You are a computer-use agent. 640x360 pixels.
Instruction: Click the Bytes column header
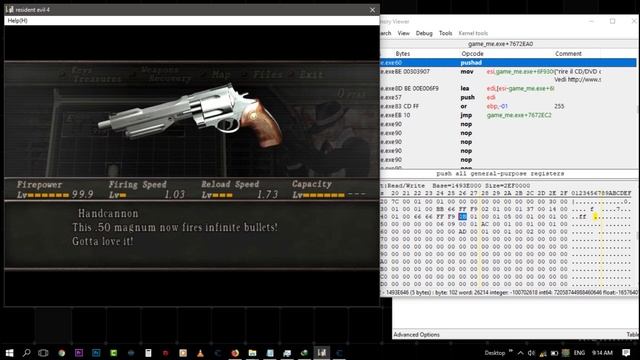coord(403,53)
